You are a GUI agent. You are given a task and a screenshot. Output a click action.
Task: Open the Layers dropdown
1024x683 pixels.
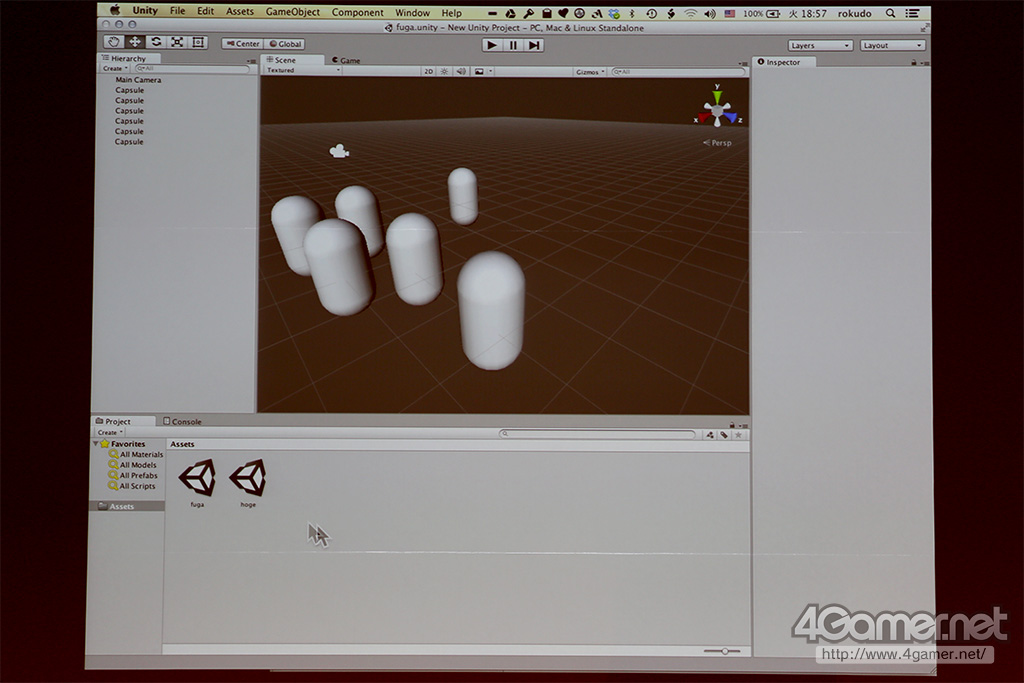tap(819, 45)
